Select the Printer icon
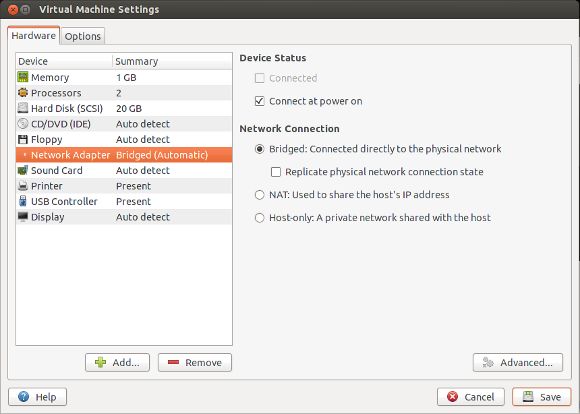This screenshot has height=414, width=580. coord(23,186)
